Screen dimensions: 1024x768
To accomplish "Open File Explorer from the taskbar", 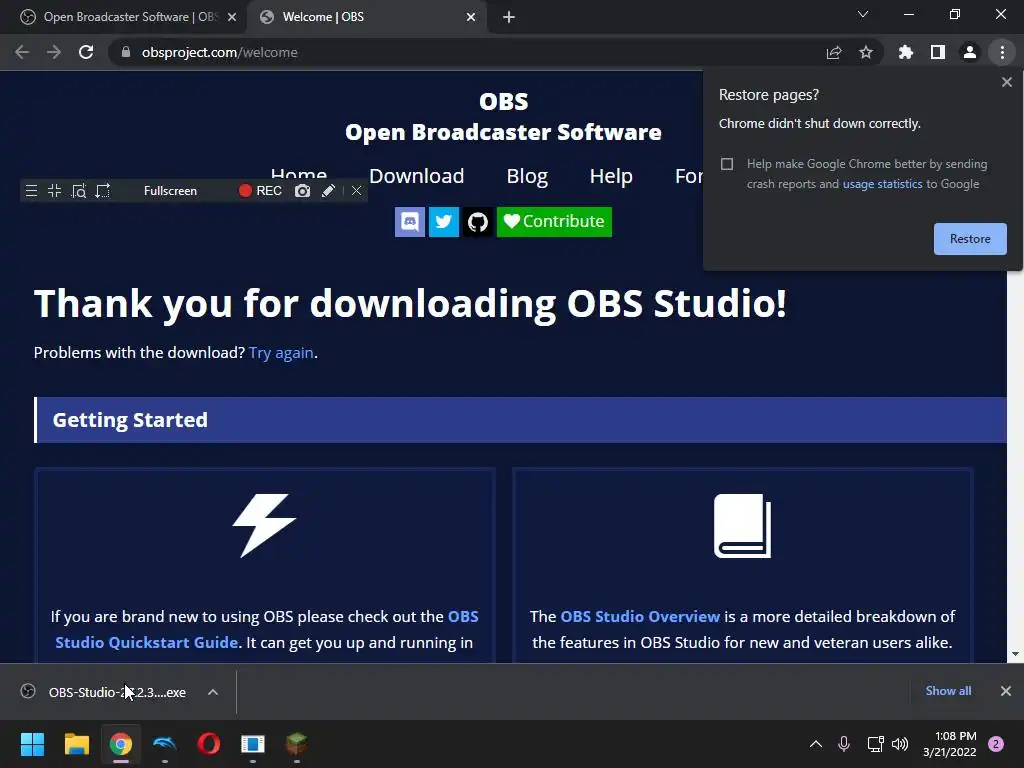I will point(76,744).
